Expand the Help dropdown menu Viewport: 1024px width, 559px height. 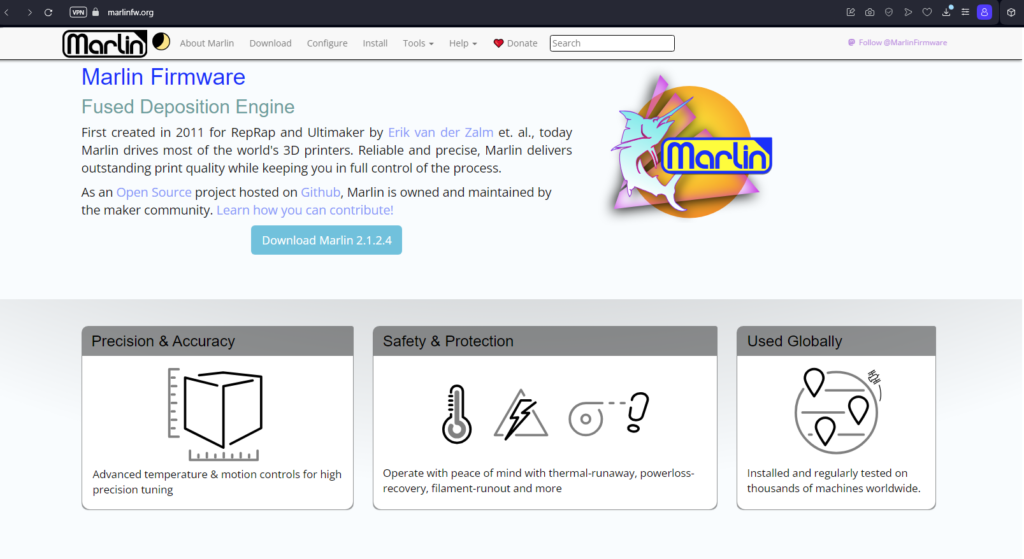[463, 43]
